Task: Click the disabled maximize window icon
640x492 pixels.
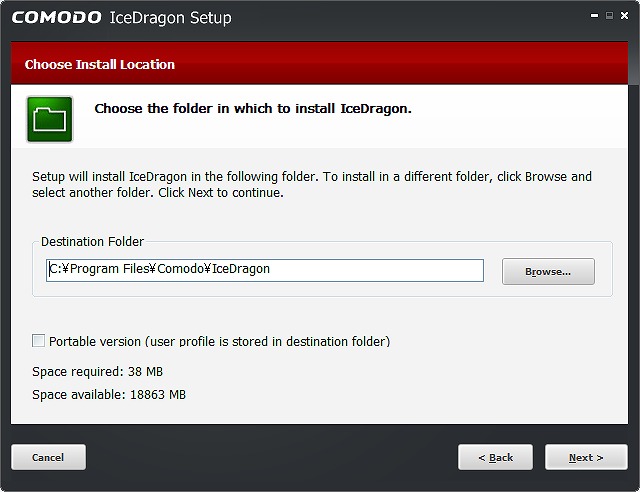Action: pos(609,16)
